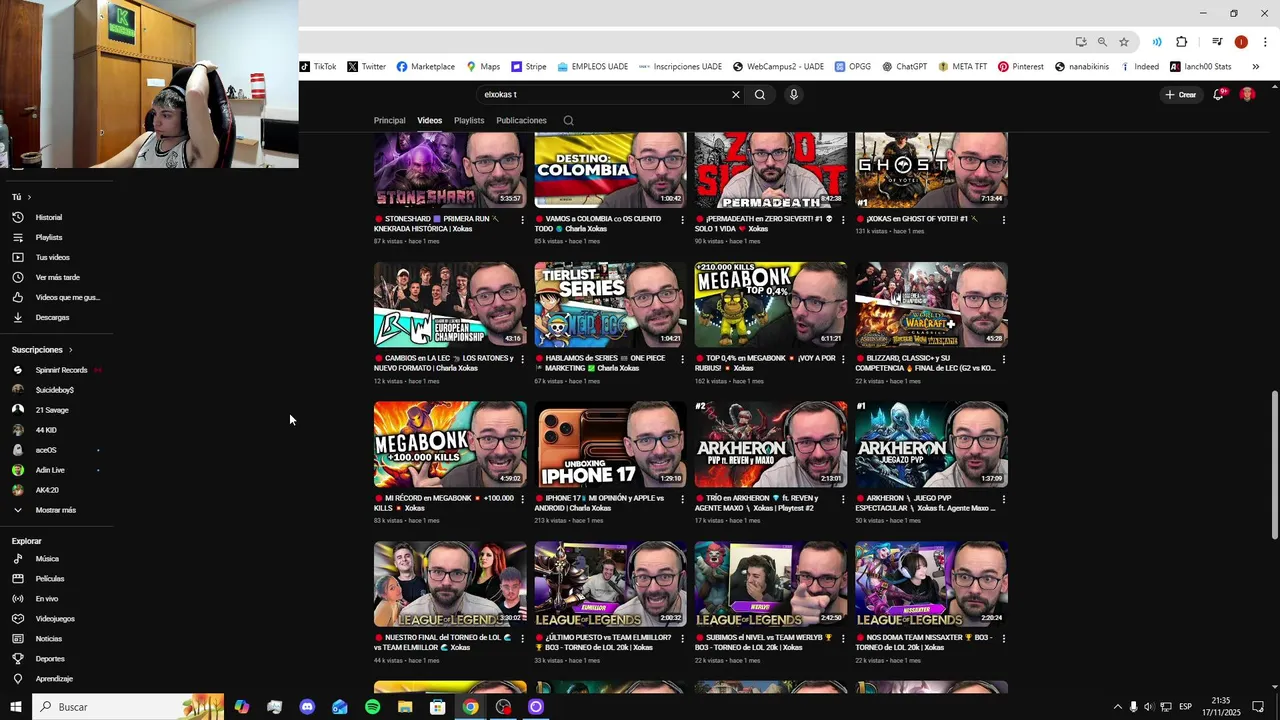The width and height of the screenshot is (1280, 720).
Task: Click the search magnifier button
Action: coord(760,95)
